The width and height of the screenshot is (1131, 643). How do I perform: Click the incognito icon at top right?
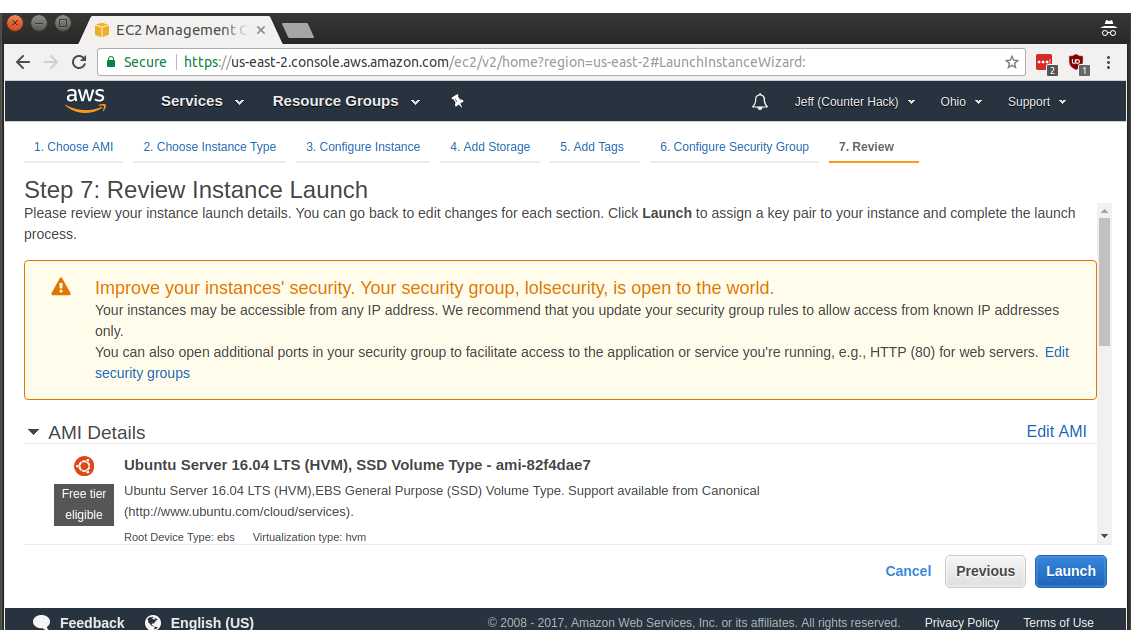1109,29
